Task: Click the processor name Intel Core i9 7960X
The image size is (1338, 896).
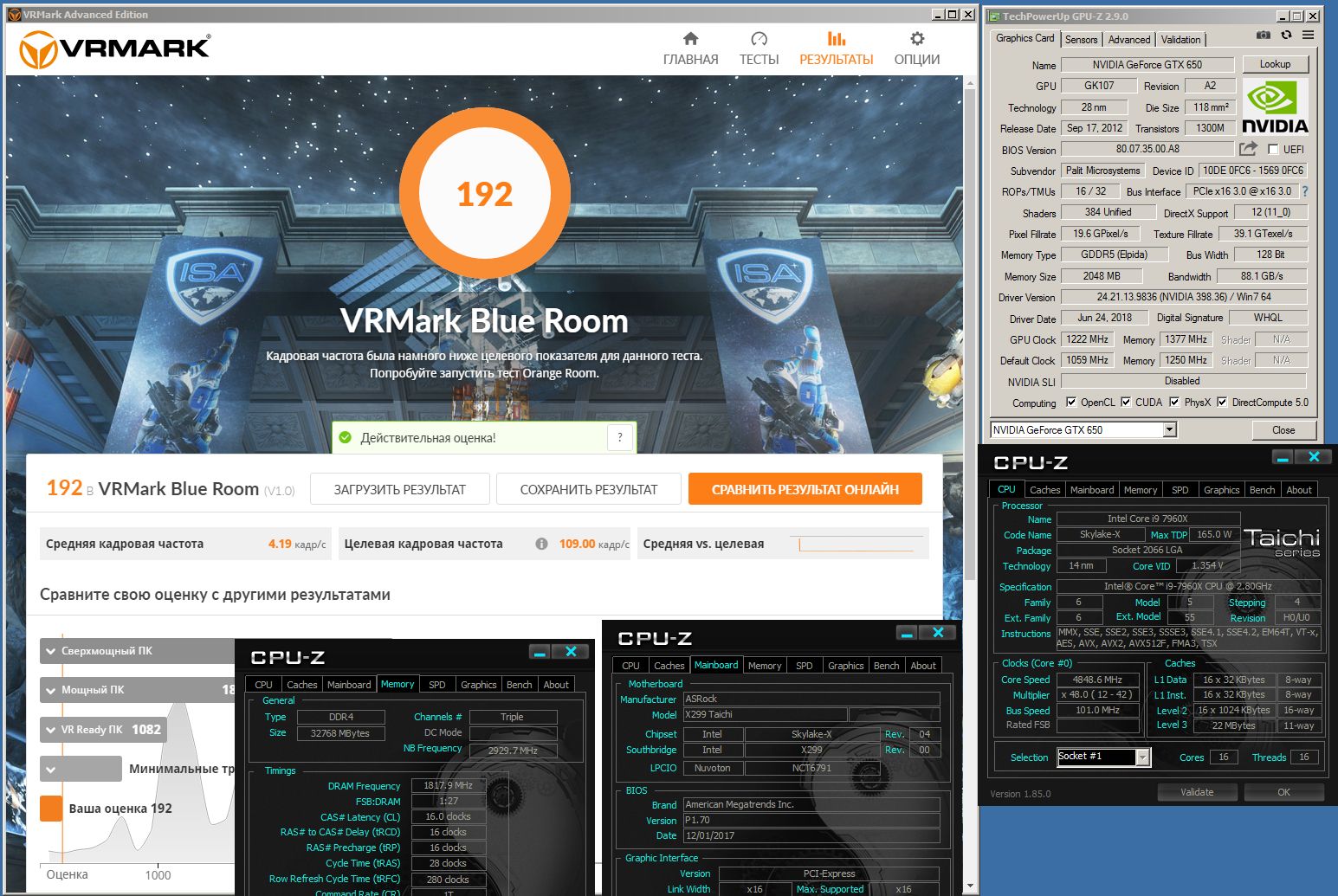Action: pos(1147,519)
